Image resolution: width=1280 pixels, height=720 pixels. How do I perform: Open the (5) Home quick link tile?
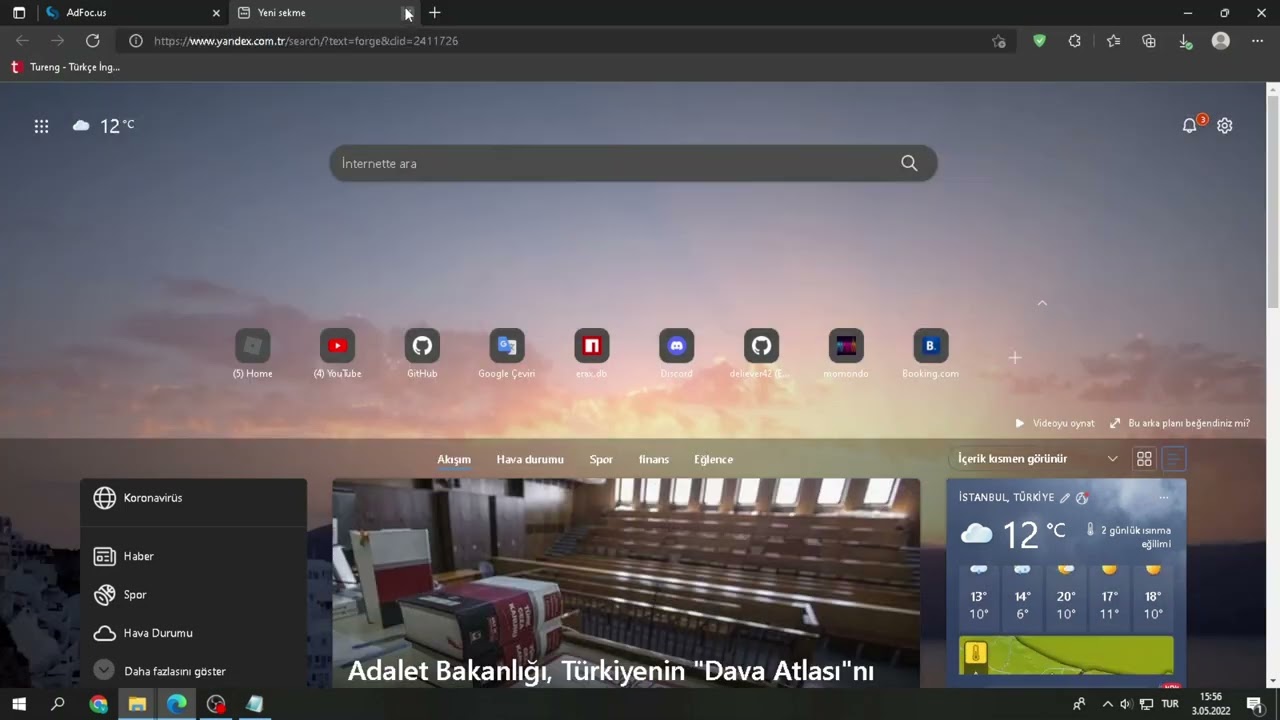pos(253,354)
